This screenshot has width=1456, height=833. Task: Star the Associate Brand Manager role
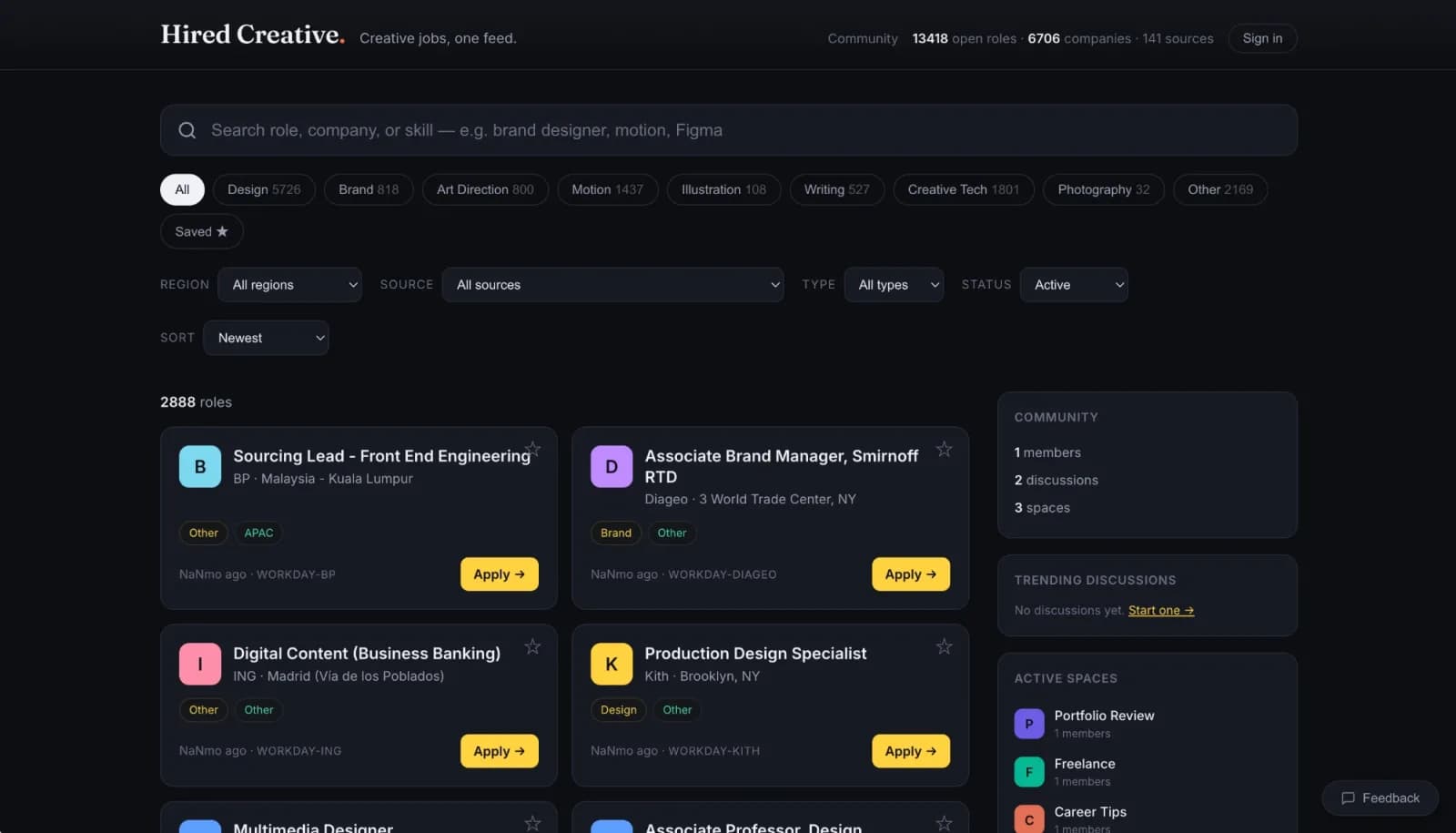[x=945, y=449]
